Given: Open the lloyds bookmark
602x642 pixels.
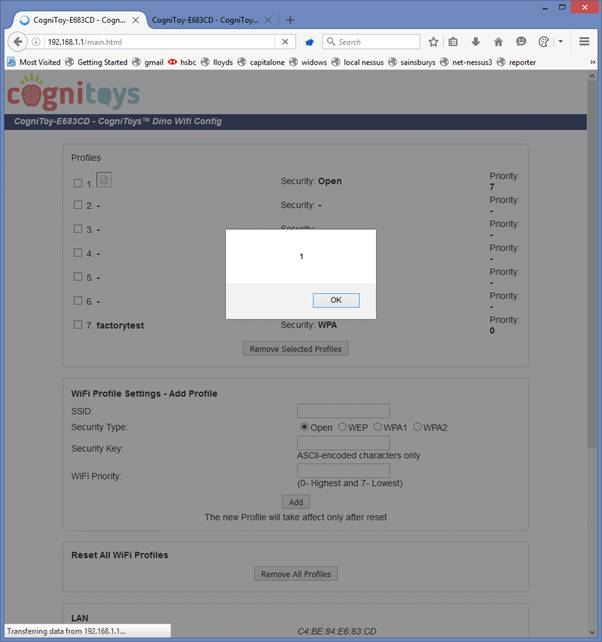Looking at the screenshot, I should point(217,62).
